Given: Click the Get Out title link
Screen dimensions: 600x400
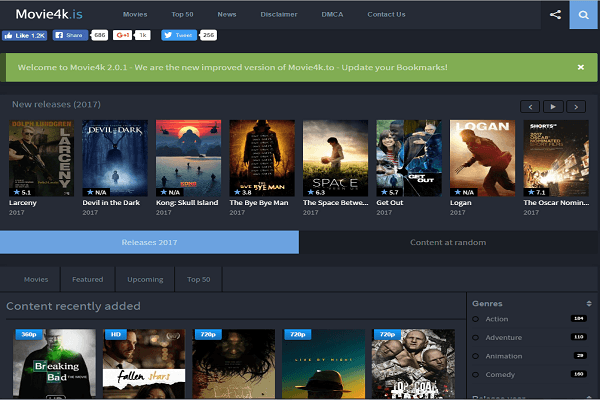Looking at the screenshot, I should coord(390,203).
